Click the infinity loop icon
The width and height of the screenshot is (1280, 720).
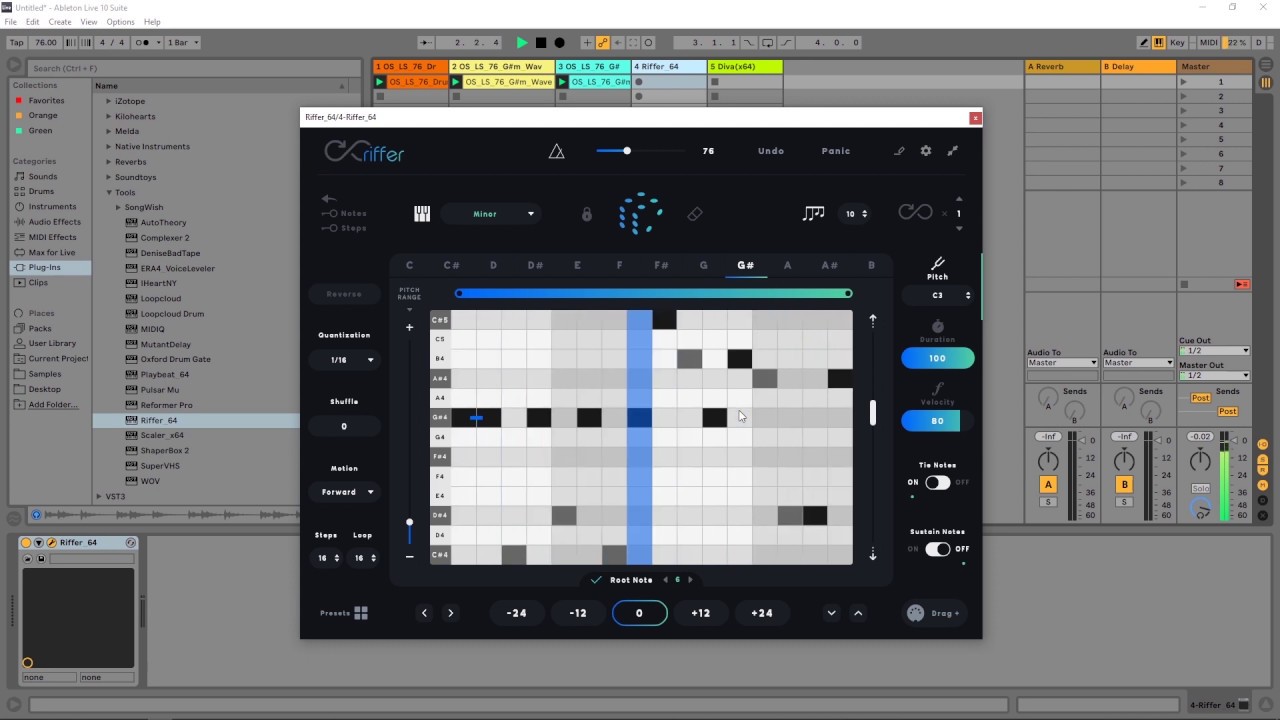click(x=915, y=213)
